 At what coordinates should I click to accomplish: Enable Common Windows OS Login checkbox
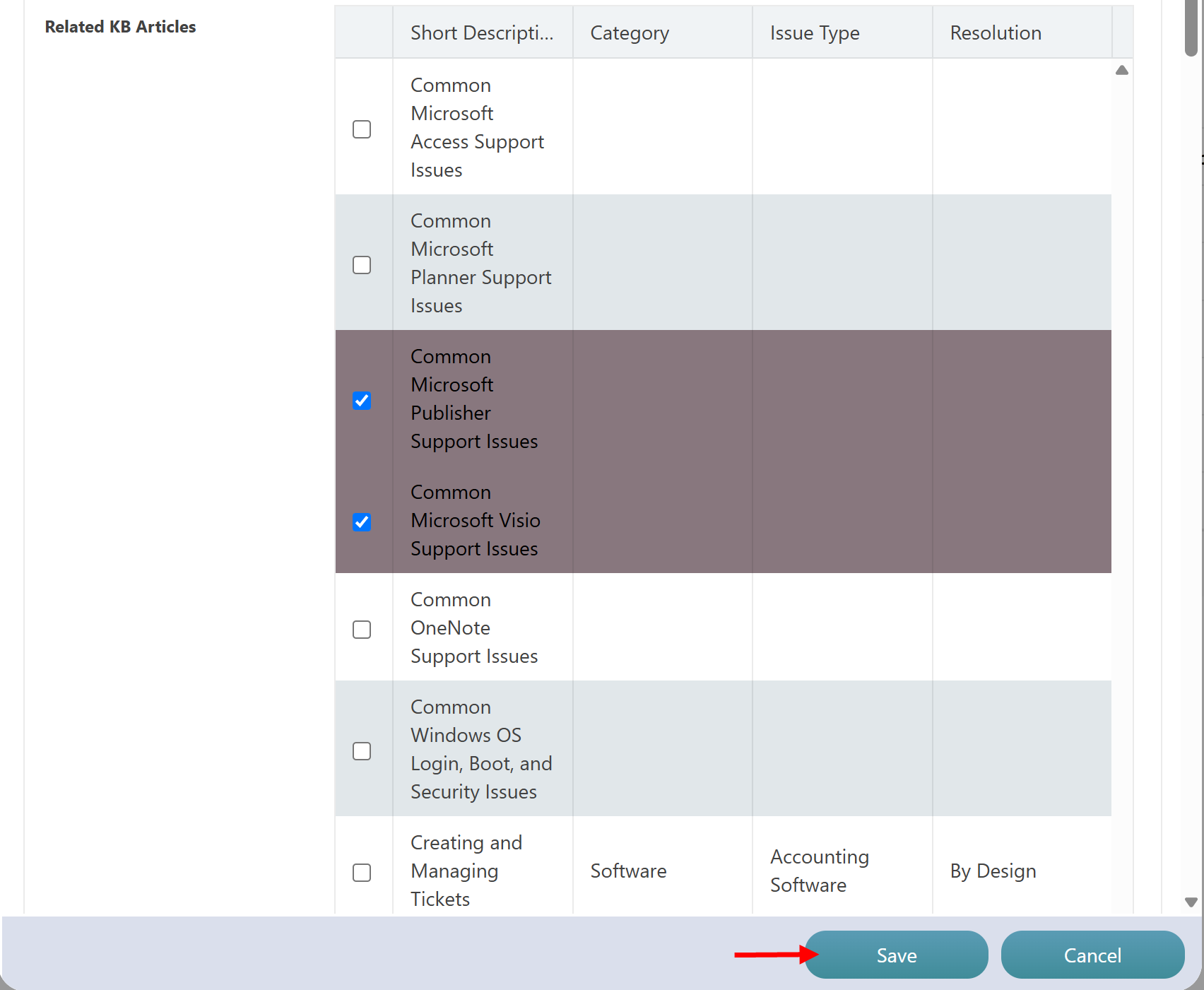click(x=362, y=751)
